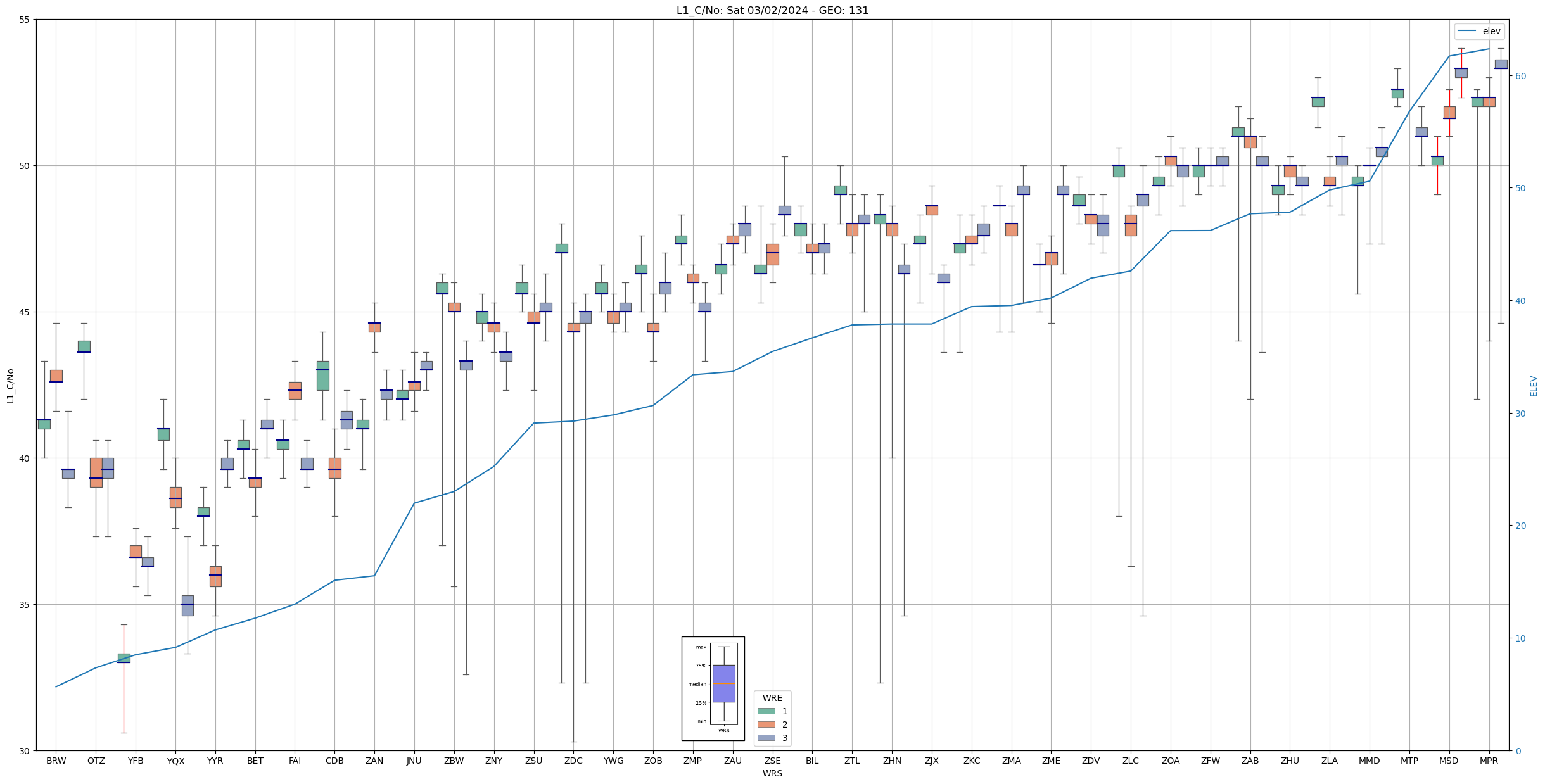The height and width of the screenshot is (784, 1545).
Task: Click the ZLA x-axis label
Action: tap(1330, 761)
